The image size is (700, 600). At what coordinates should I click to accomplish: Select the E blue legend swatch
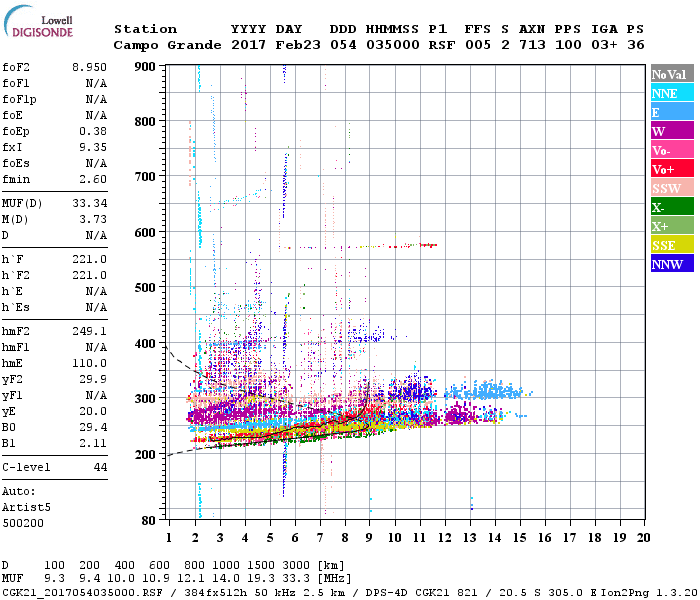tap(672, 112)
